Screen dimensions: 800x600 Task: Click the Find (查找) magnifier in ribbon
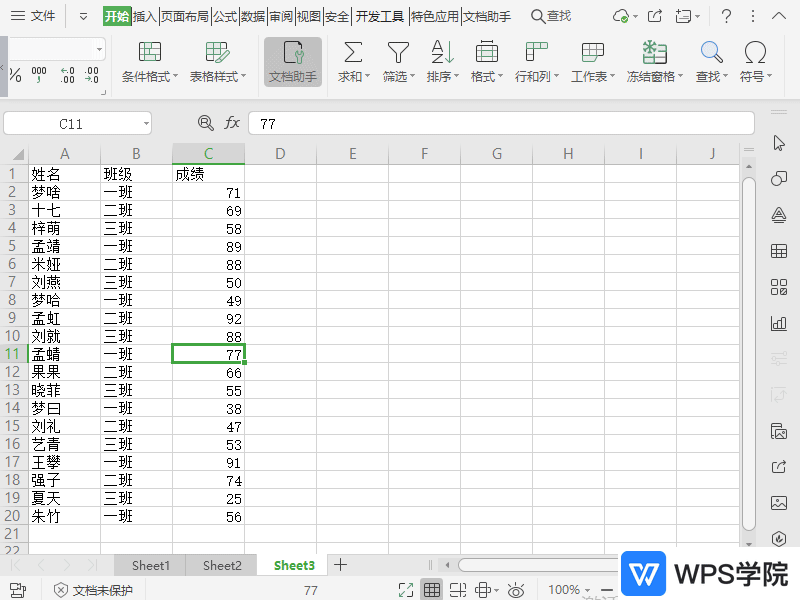(711, 52)
